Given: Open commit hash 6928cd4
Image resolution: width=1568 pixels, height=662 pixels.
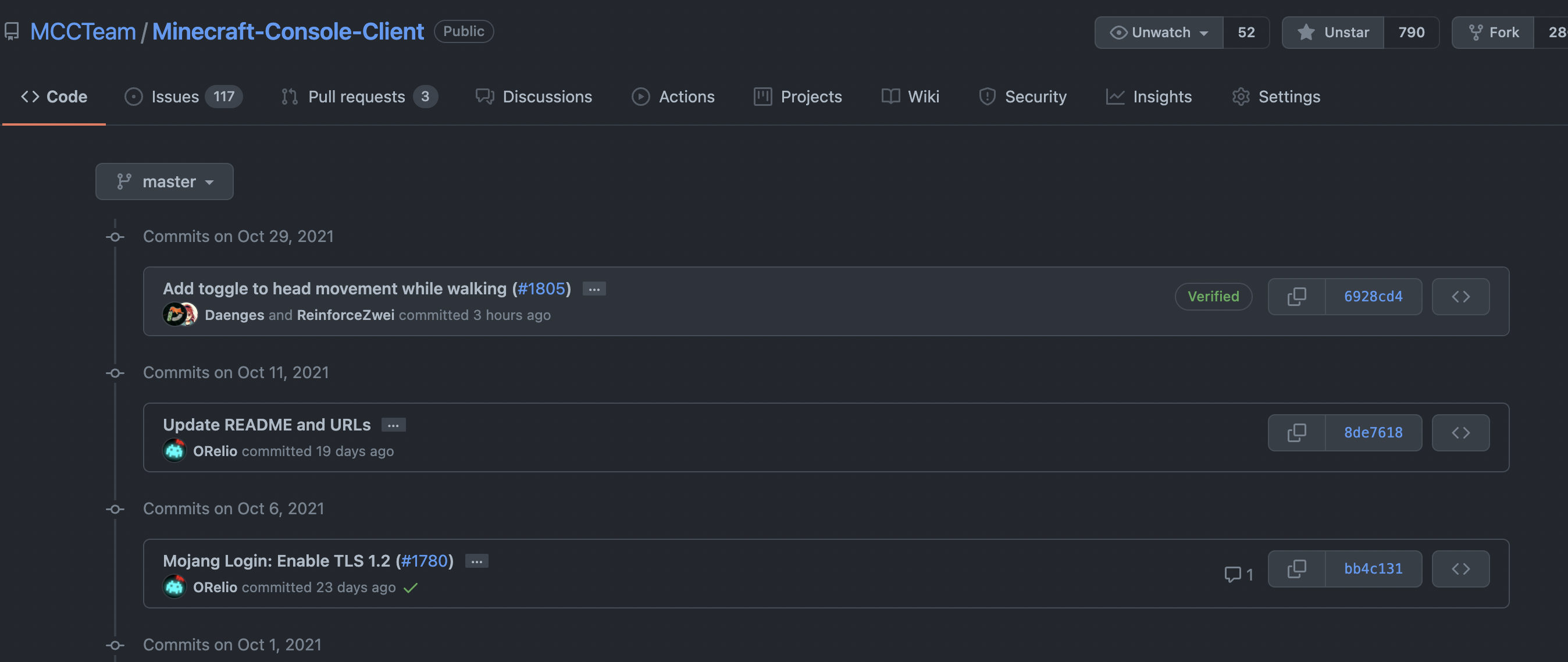Looking at the screenshot, I should click(x=1373, y=297).
